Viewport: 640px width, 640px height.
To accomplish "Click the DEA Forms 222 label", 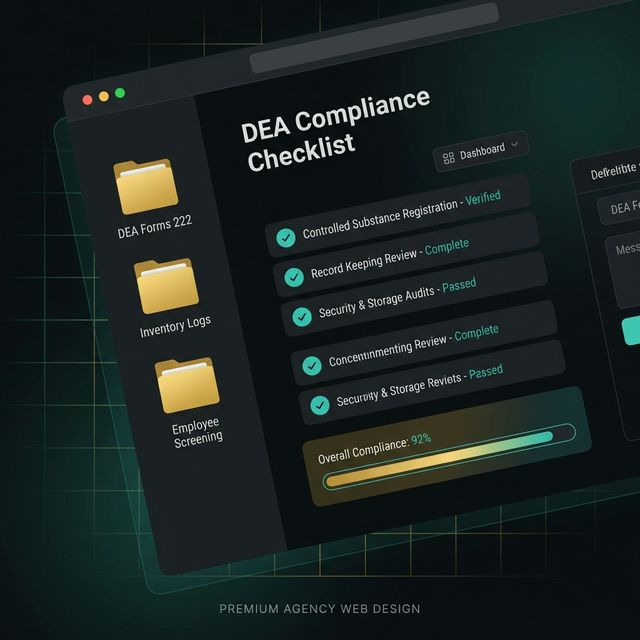I will (x=155, y=227).
